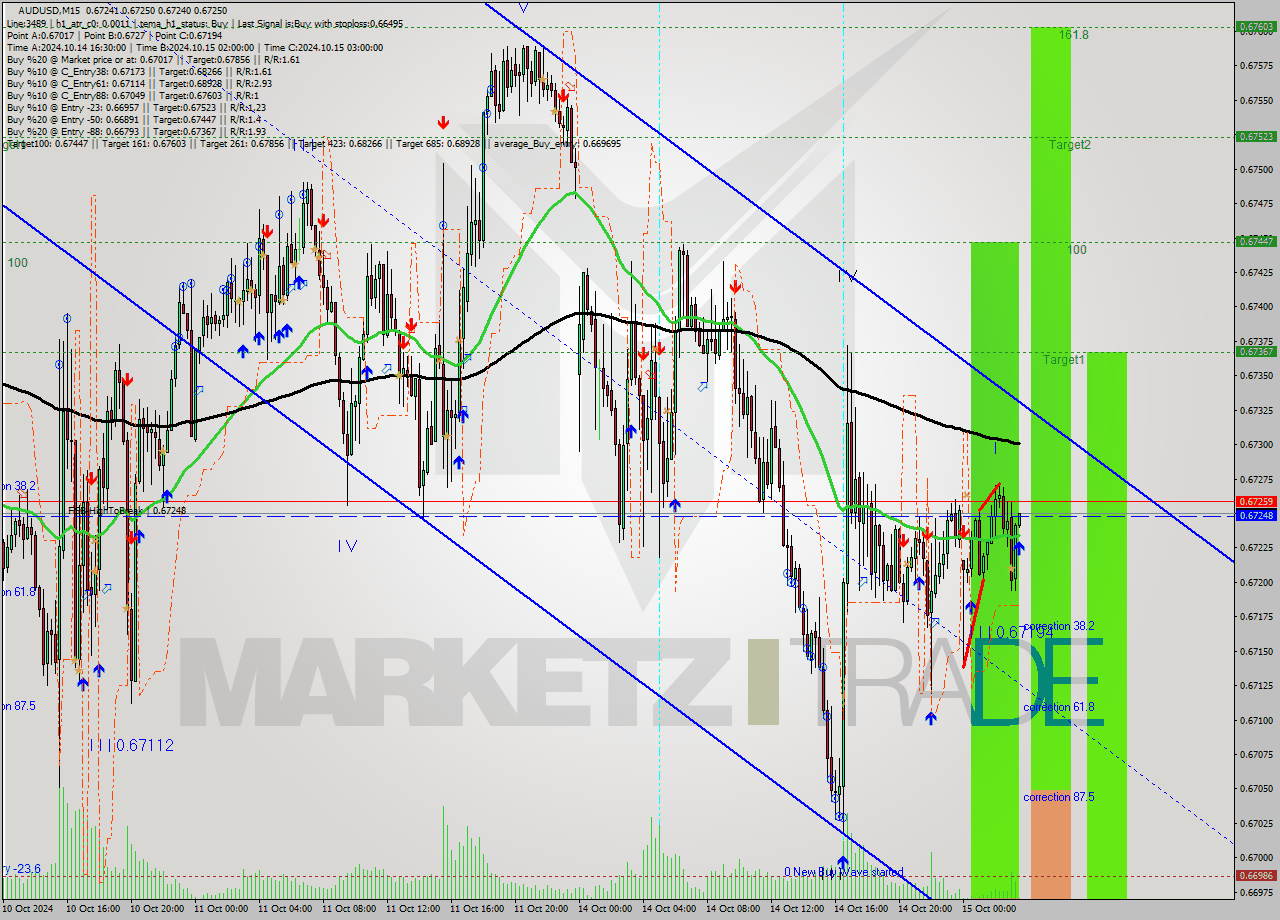
Task: Click the 0.67100 axis price
Action: coord(1256,720)
